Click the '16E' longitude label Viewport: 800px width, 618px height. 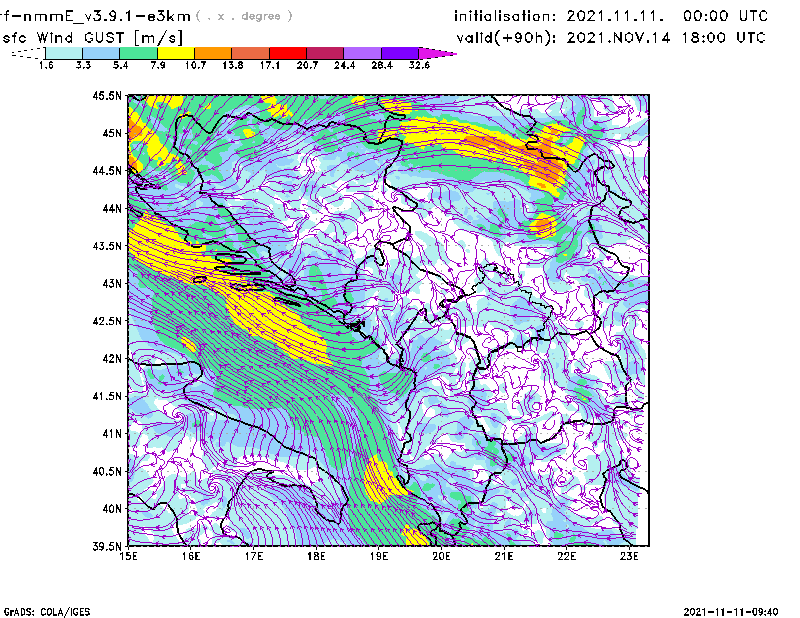191,556
